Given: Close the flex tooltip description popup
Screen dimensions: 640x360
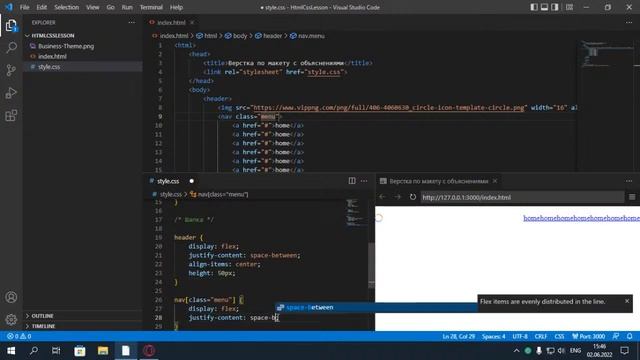Looking at the screenshot, I should pyautogui.click(x=627, y=301).
